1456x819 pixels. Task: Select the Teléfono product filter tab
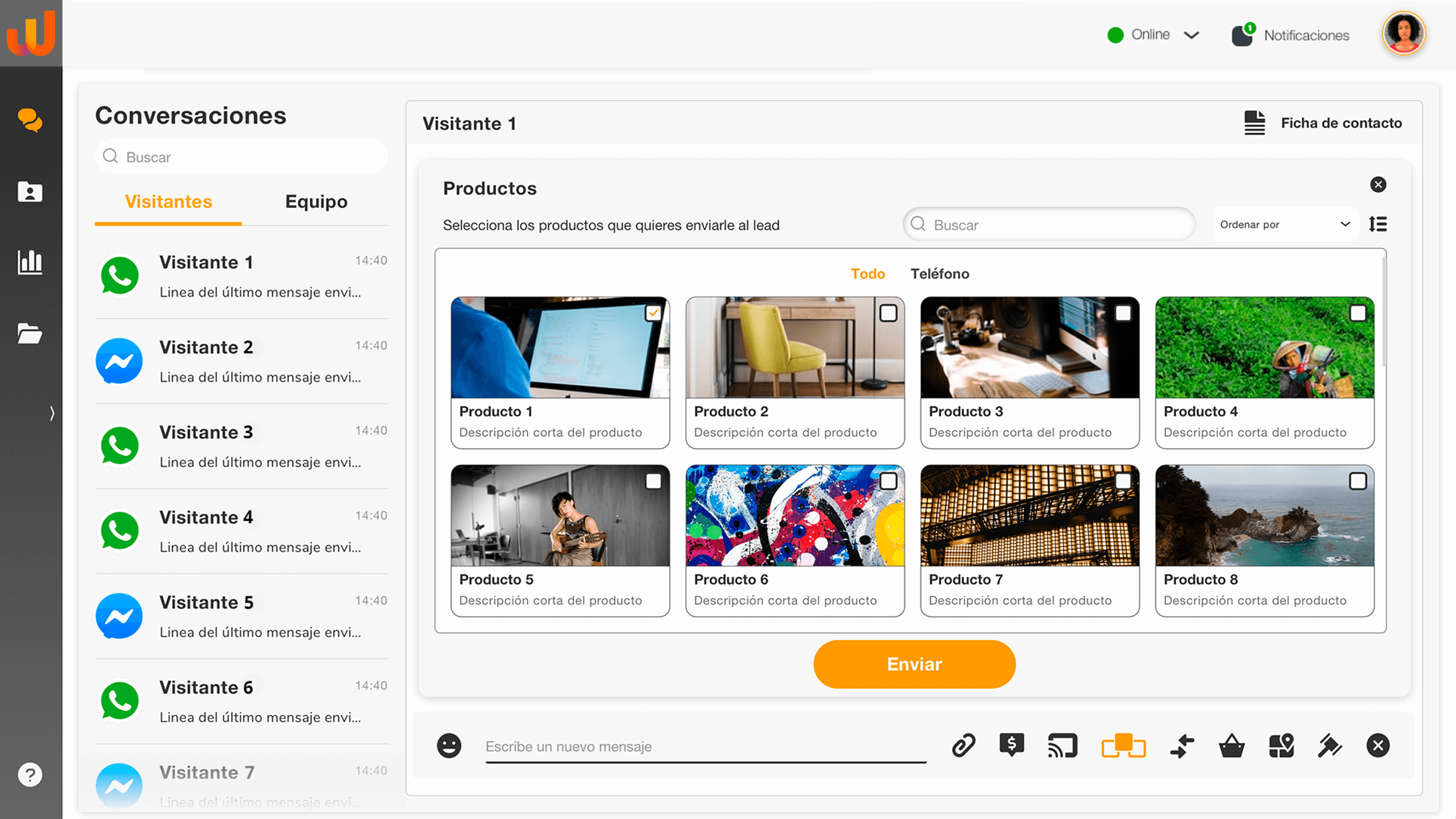[940, 273]
